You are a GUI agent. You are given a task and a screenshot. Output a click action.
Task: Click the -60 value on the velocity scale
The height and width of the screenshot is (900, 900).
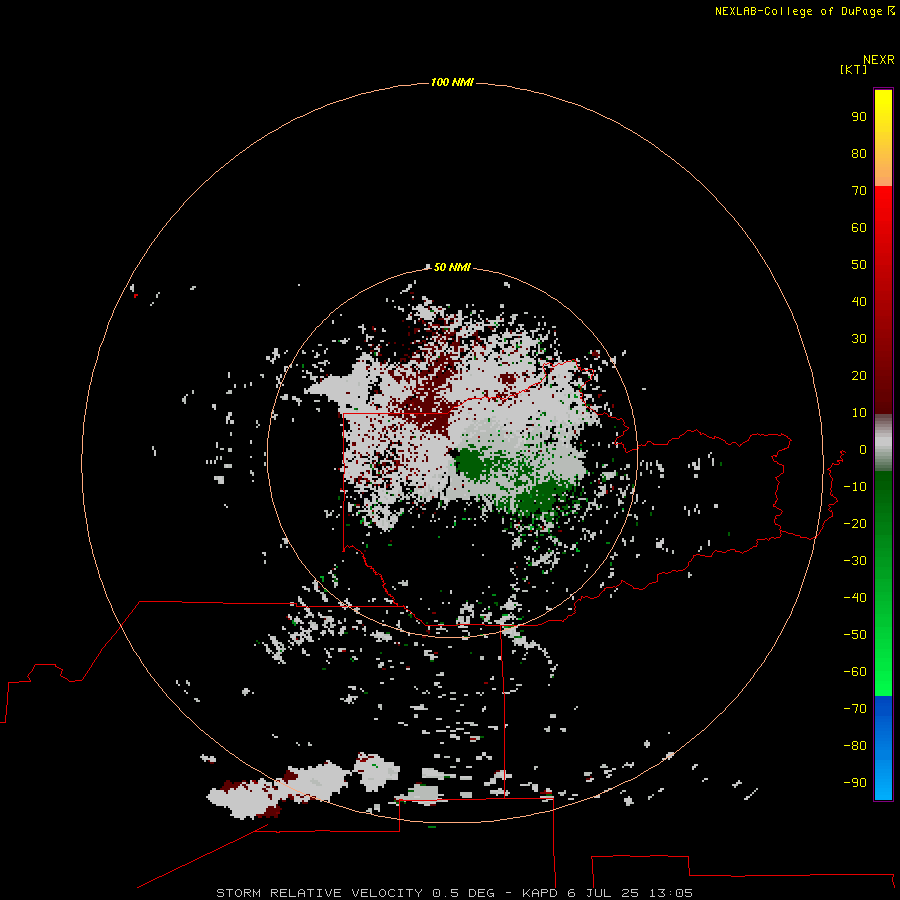click(855, 672)
